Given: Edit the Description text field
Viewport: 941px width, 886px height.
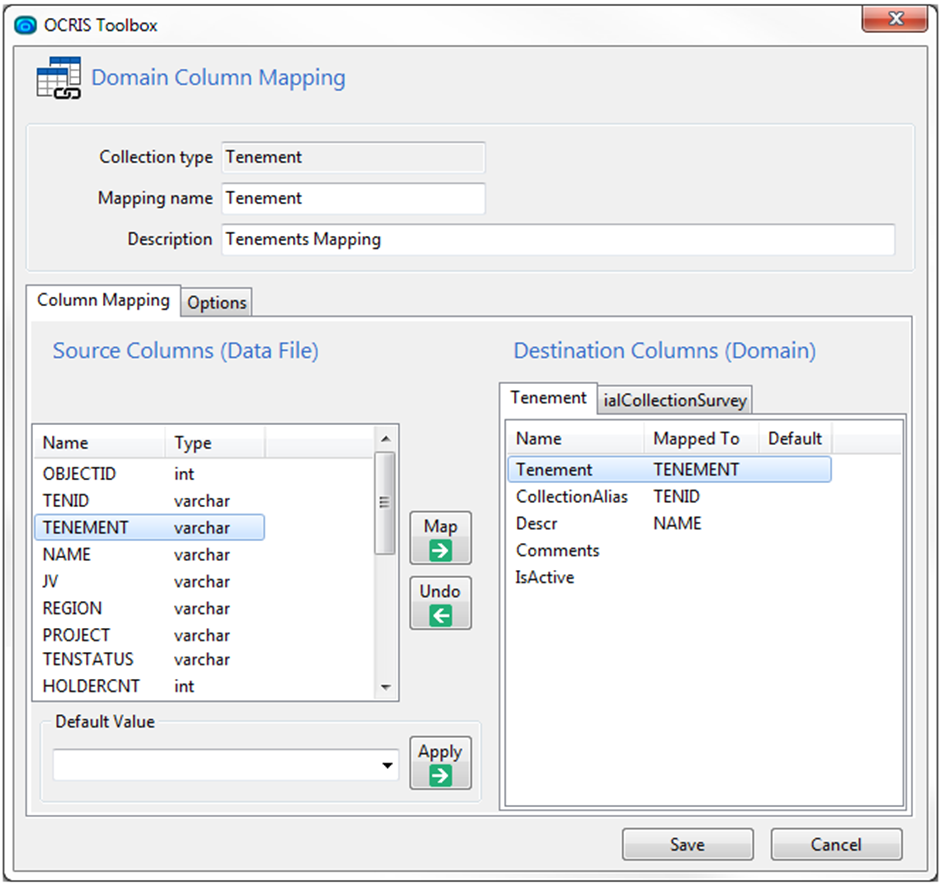Looking at the screenshot, I should pyautogui.click(x=558, y=240).
